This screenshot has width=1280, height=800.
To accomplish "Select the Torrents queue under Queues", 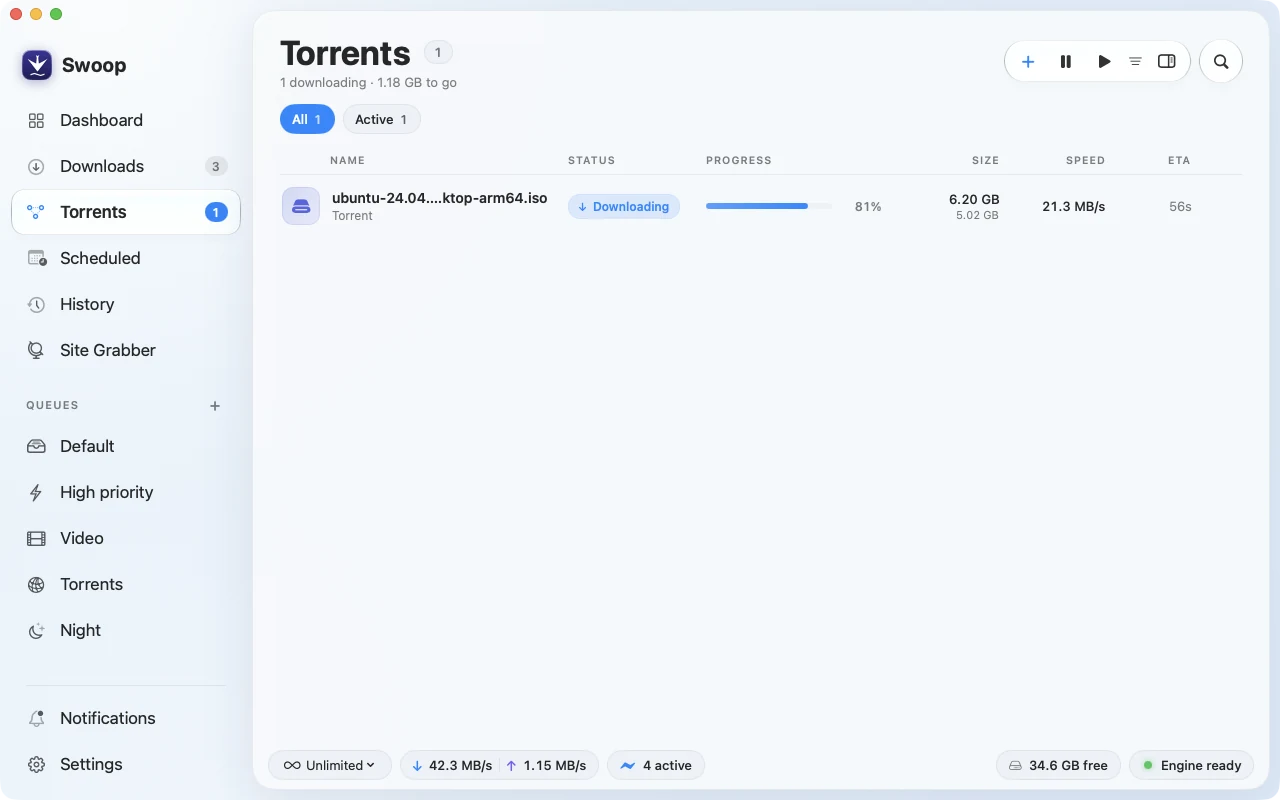I will [126, 584].
